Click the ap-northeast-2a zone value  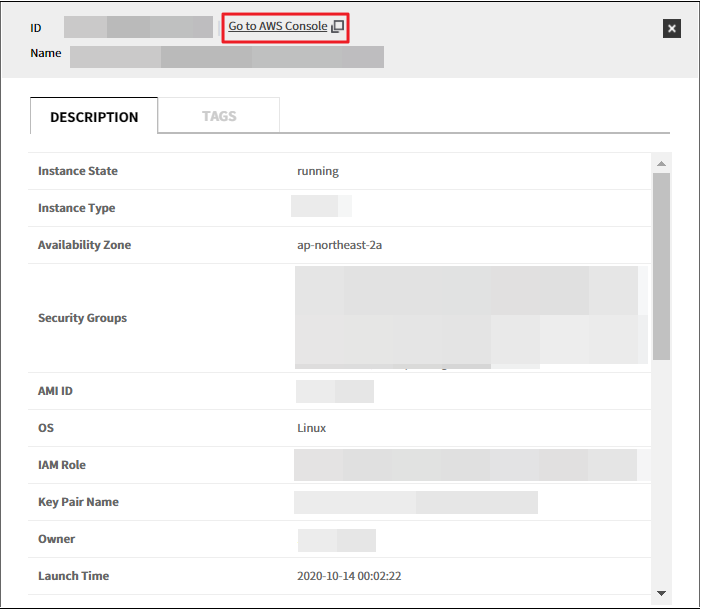[x=339, y=245]
